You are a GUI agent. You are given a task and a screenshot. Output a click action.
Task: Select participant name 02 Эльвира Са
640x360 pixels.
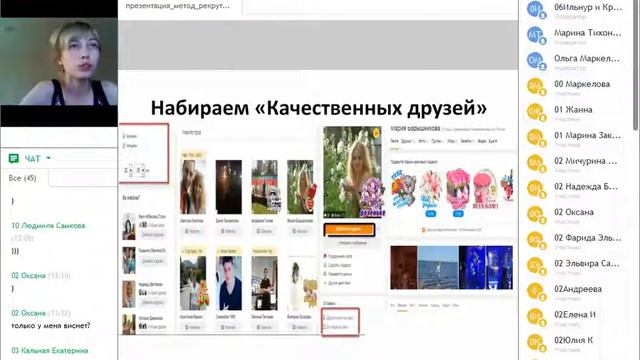587,263
